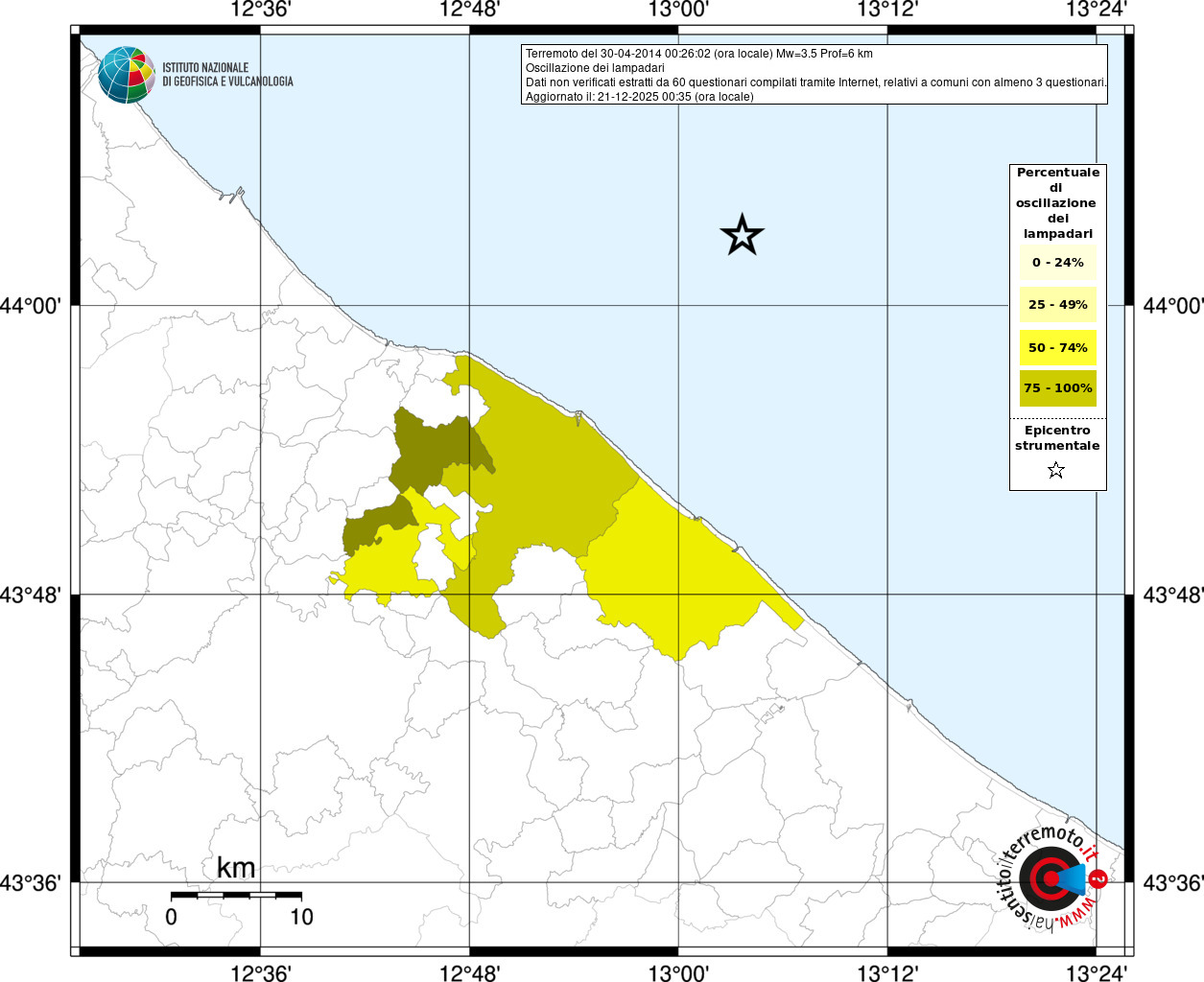Click the top axis label 13°00'
The image size is (1204, 982).
click(x=678, y=11)
